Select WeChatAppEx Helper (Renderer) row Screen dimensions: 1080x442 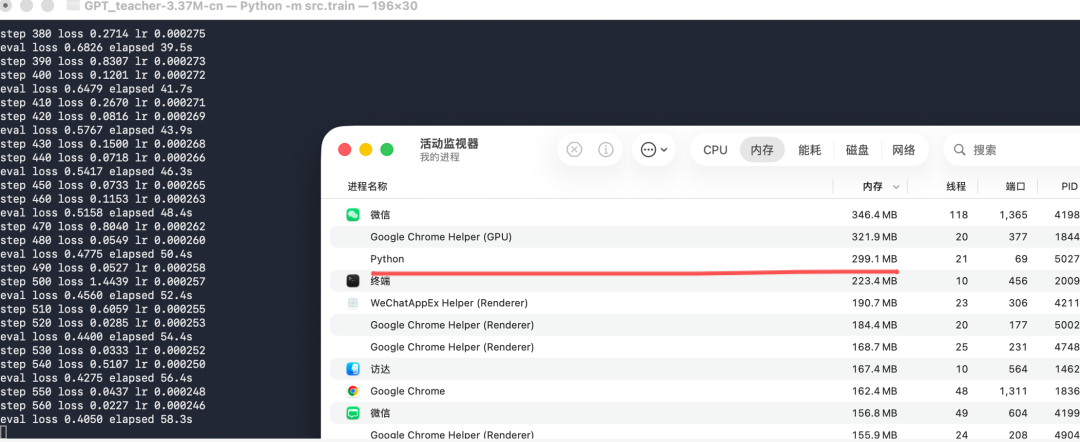(x=705, y=303)
